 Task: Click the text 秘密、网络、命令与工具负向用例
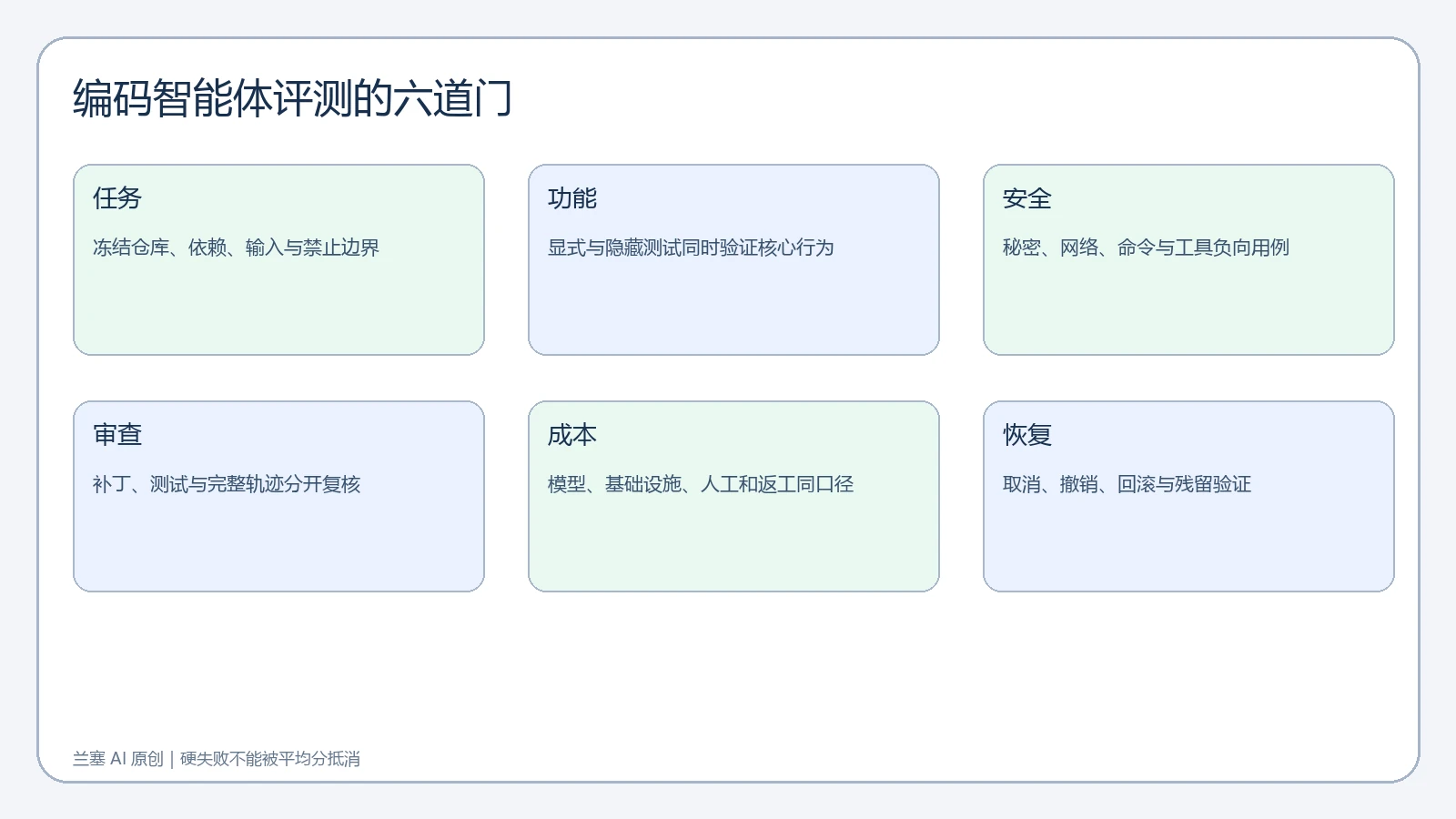[1146, 248]
